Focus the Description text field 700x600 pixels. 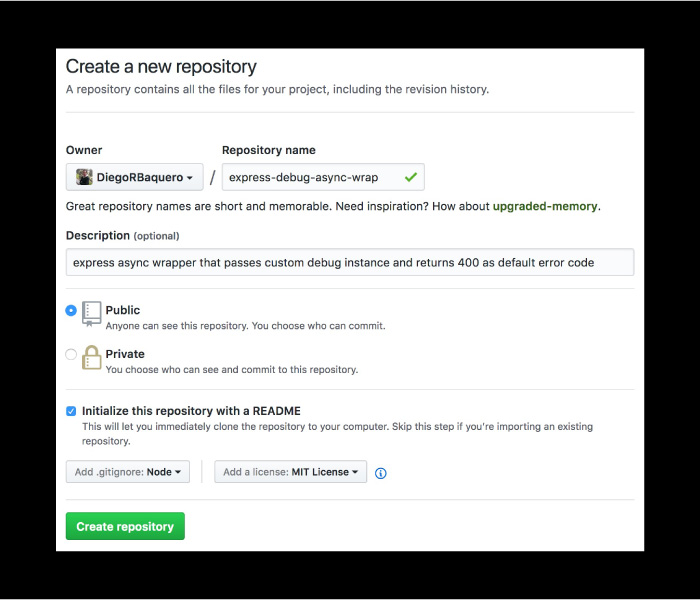[350, 262]
